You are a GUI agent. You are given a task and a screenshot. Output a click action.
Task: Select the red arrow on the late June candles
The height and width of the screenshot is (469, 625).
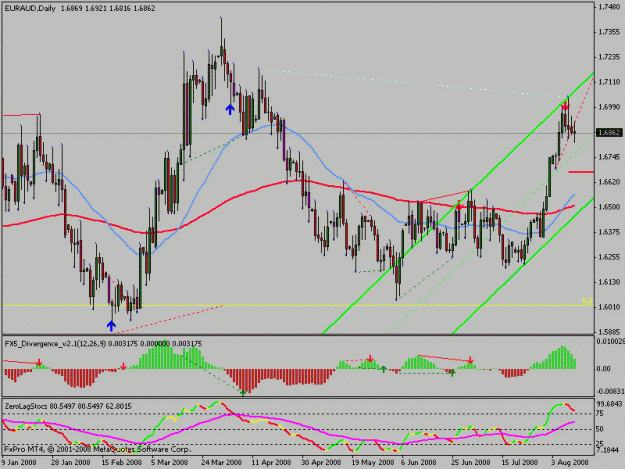(x=459, y=206)
